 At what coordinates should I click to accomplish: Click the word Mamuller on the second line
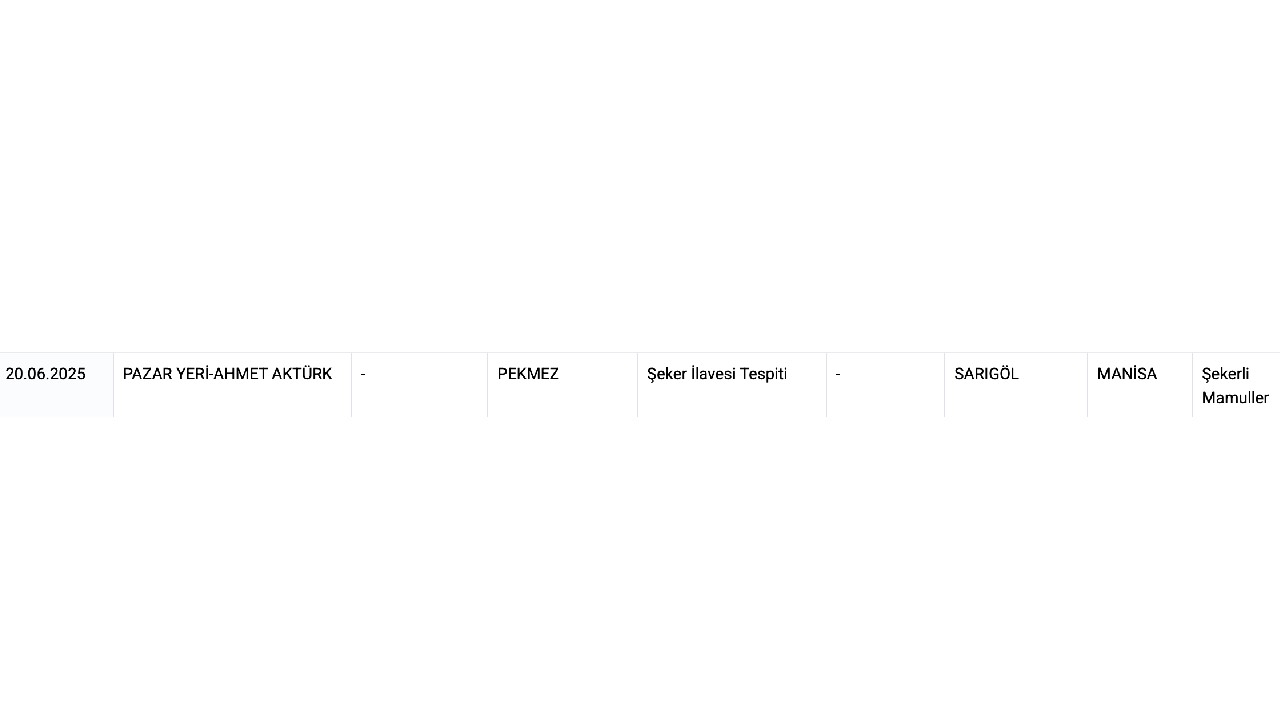click(x=1235, y=398)
